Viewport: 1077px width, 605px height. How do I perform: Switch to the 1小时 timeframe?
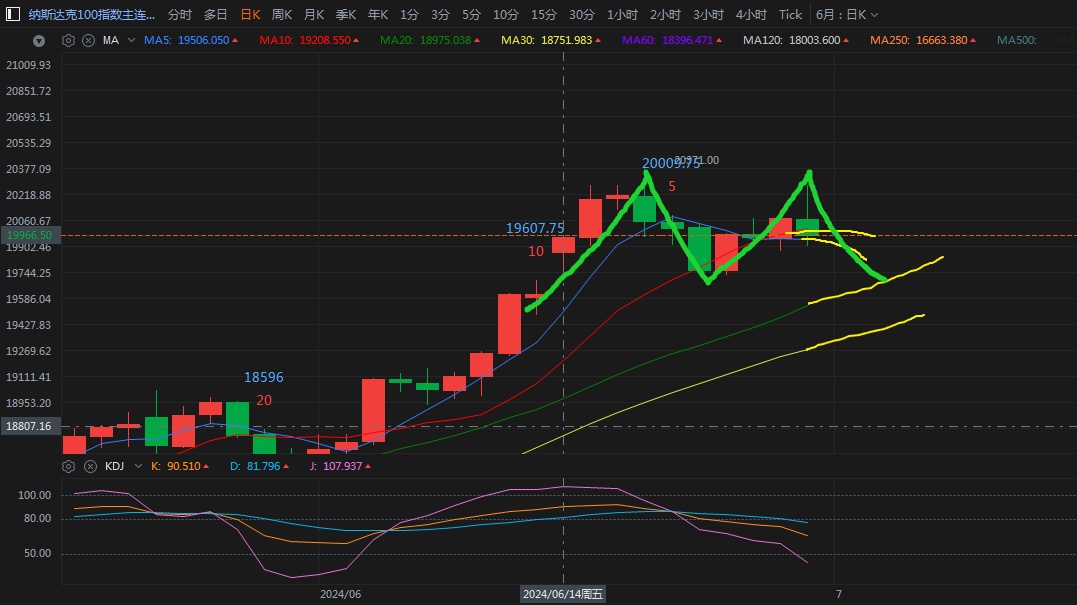click(623, 15)
